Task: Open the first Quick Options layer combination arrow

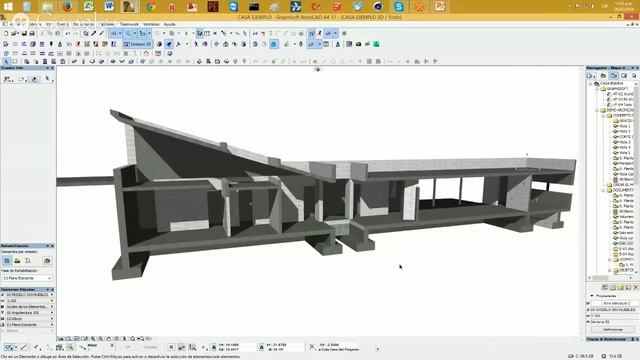Action: [52, 295]
